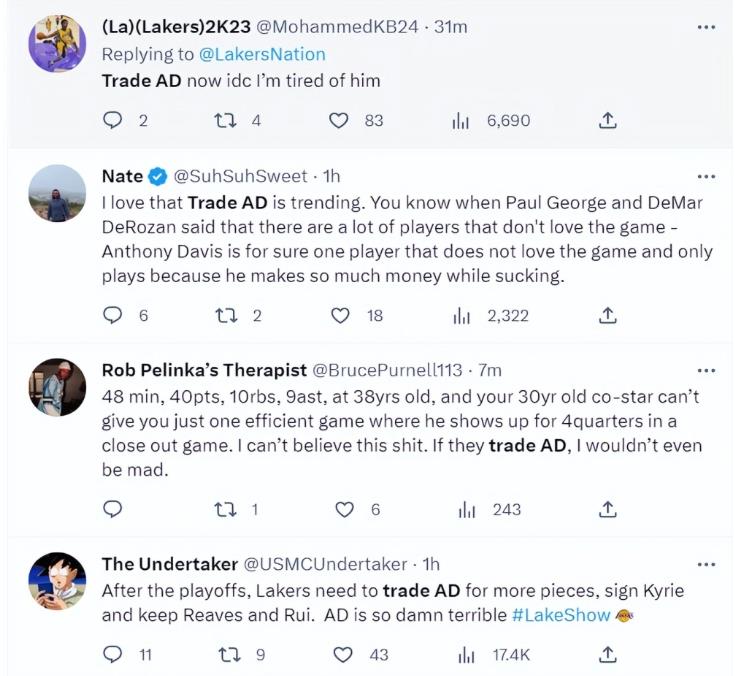Reply to Rob Pelinka's Therapist tweet
The width and height of the screenshot is (735, 676).
click(113, 509)
